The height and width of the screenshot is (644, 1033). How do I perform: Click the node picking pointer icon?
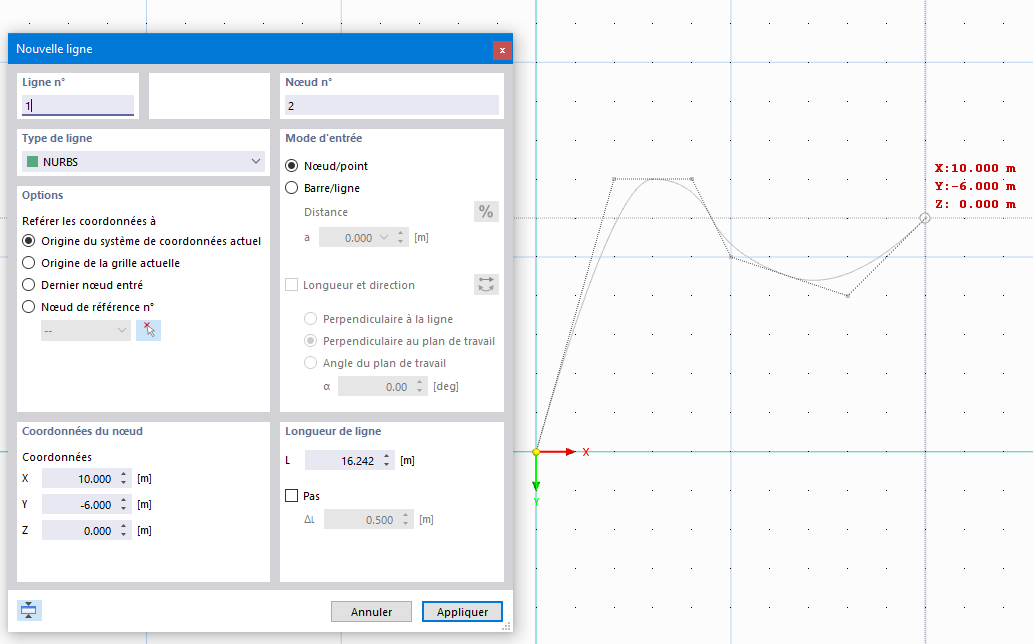(148, 329)
